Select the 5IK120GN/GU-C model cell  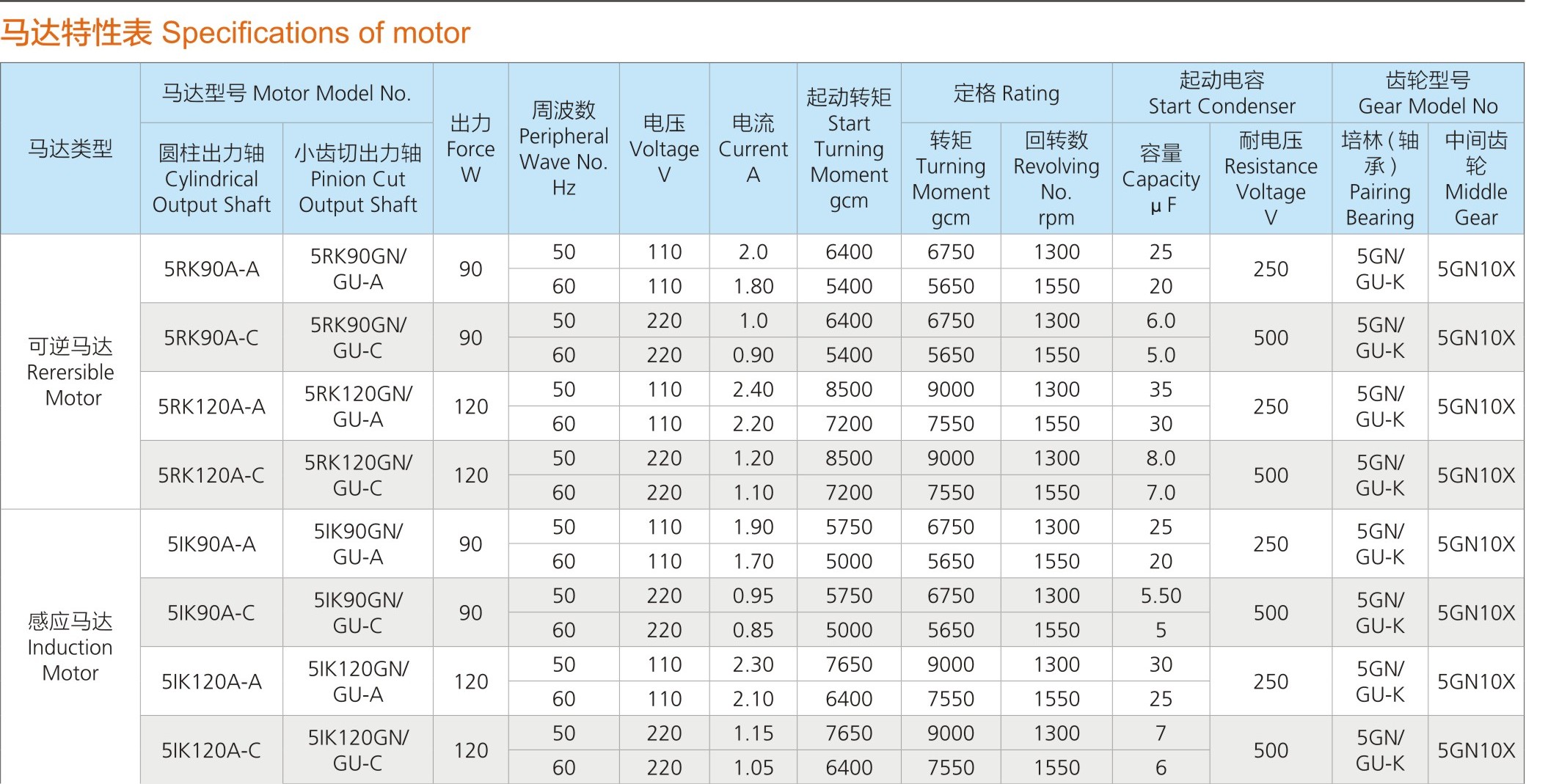(x=358, y=750)
